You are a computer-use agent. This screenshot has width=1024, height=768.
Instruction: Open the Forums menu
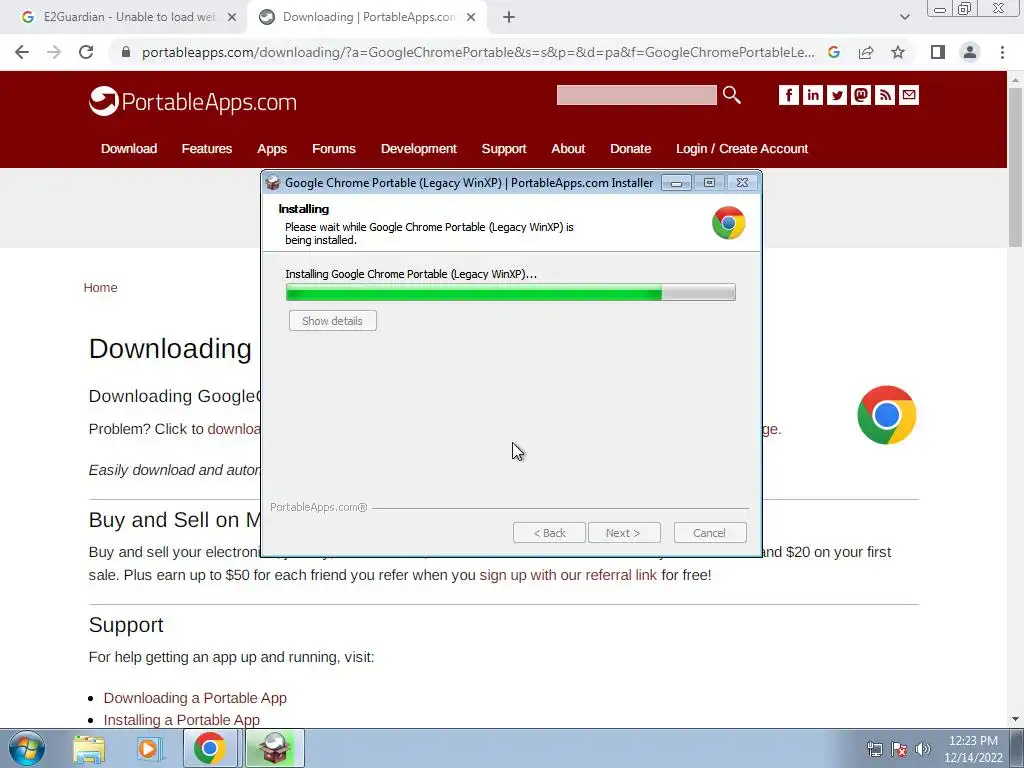pos(334,149)
